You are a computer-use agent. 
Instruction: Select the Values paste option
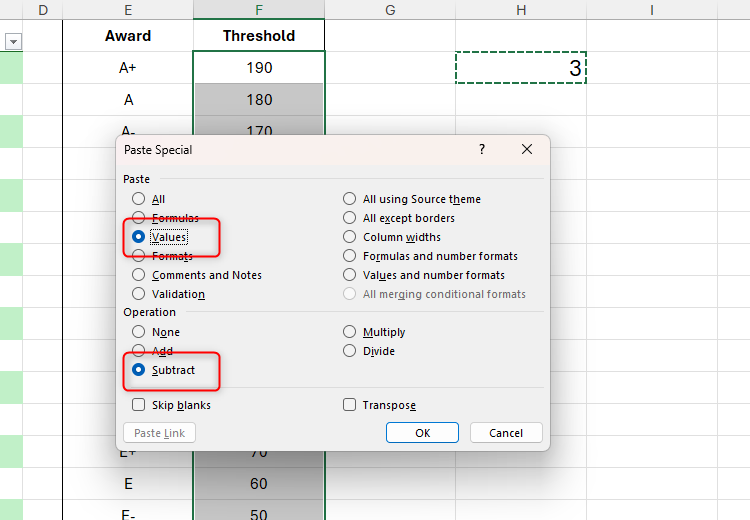tap(139, 237)
